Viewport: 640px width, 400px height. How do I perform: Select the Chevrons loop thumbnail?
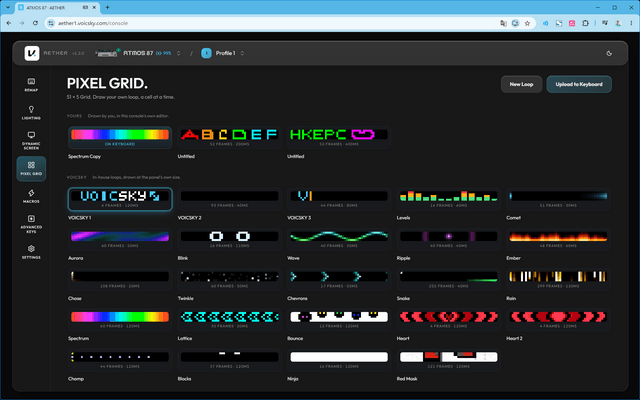(339, 280)
